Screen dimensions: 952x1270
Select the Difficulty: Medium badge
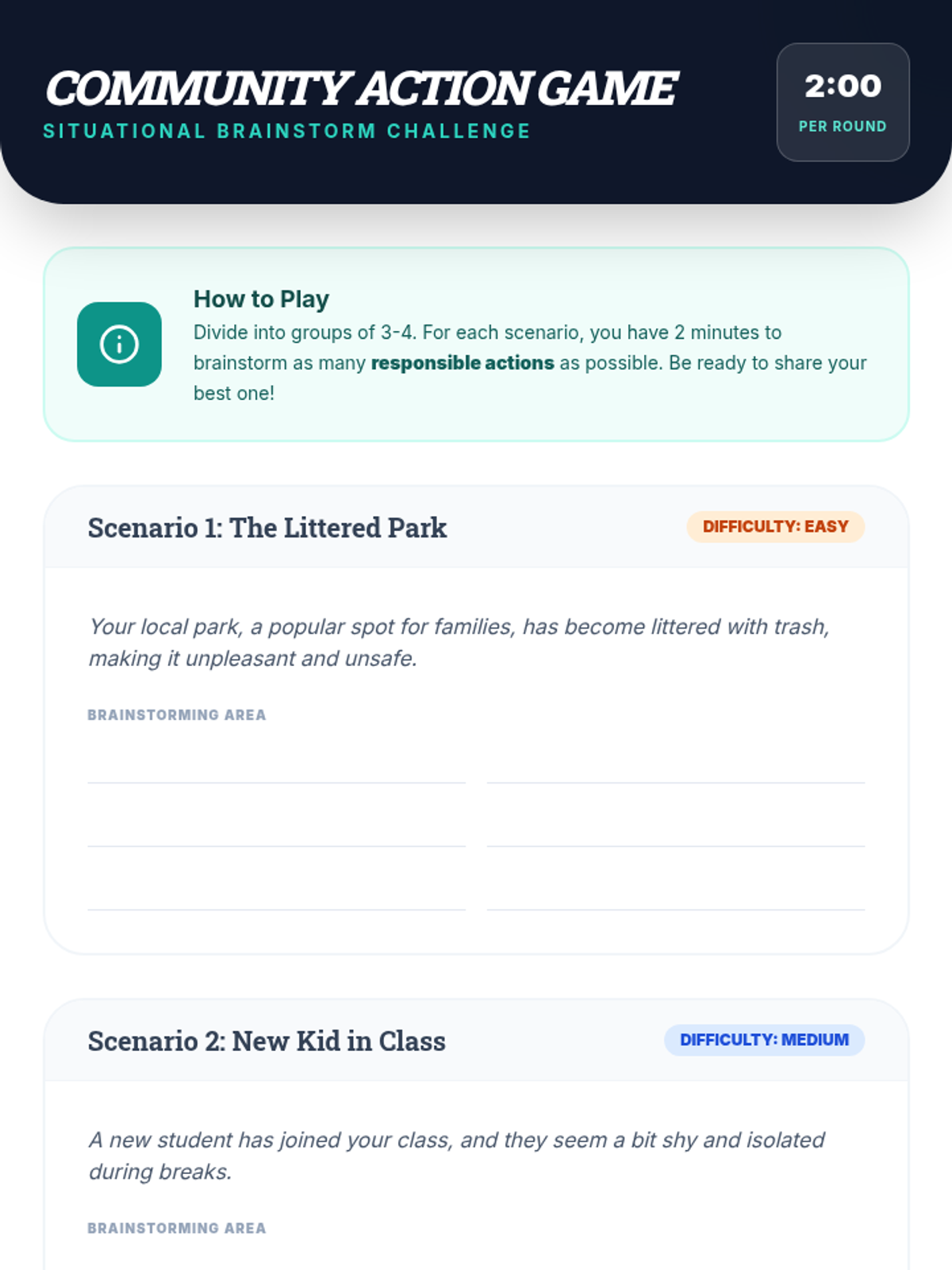764,1040
